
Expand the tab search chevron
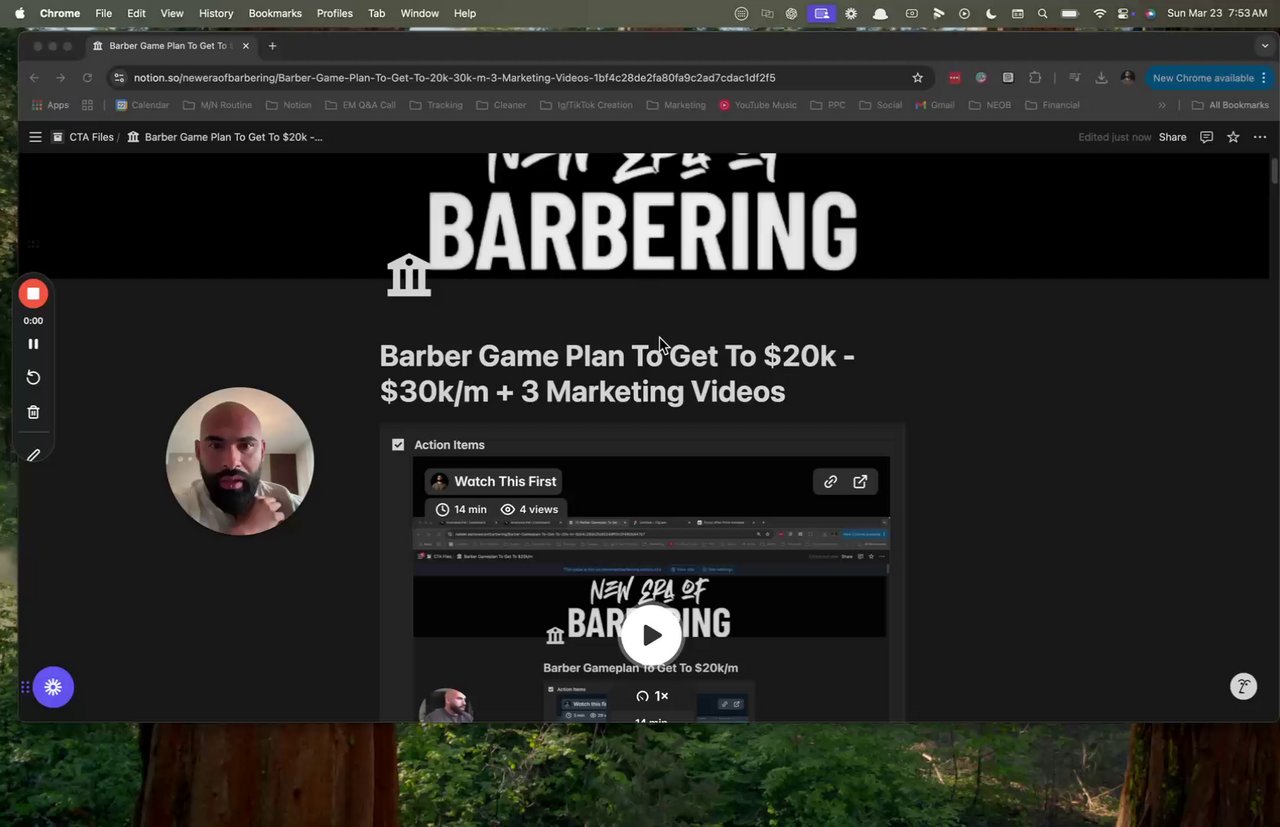[x=1265, y=46]
